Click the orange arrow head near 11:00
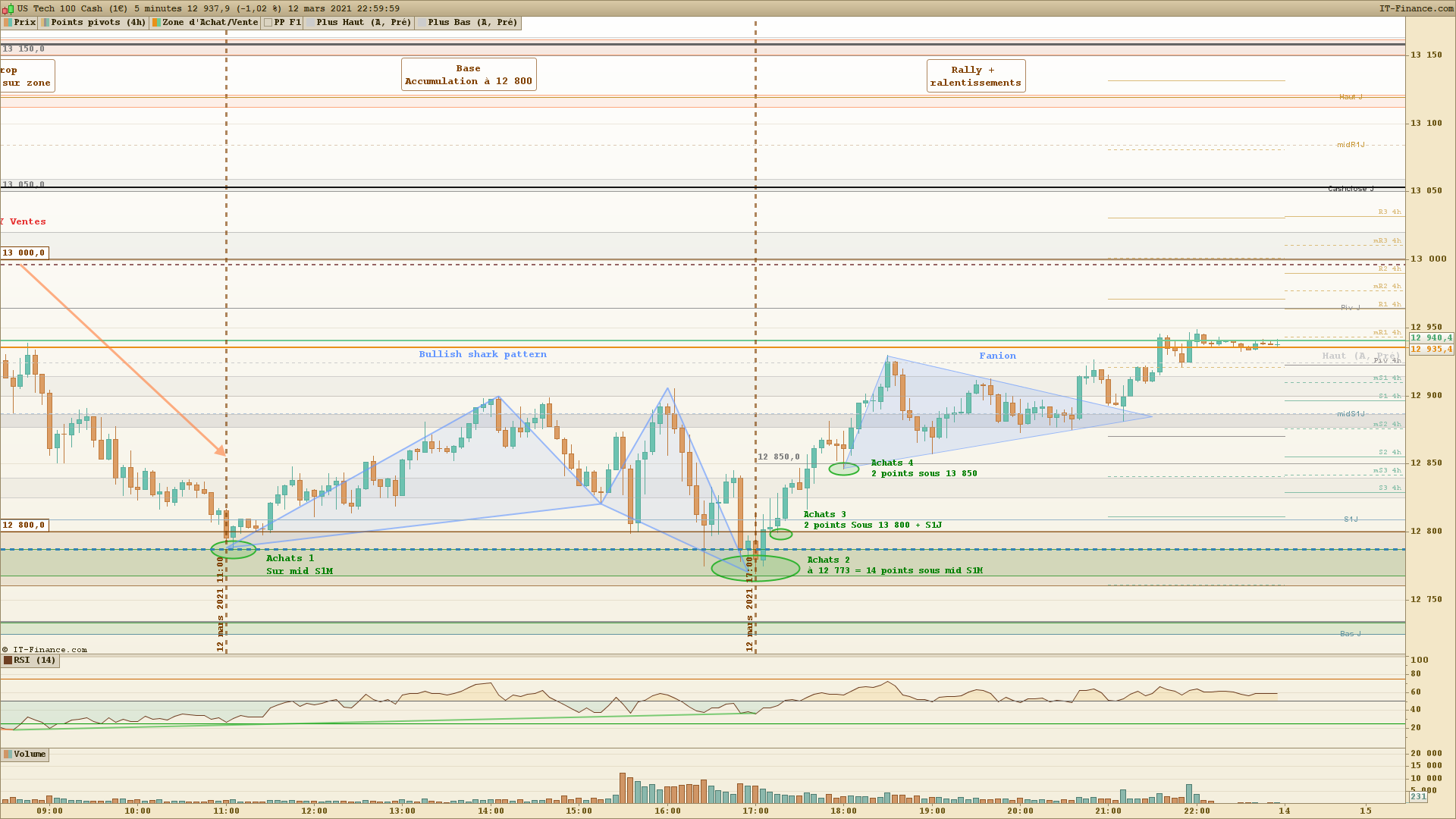The image size is (1456, 819). pyautogui.click(x=221, y=451)
